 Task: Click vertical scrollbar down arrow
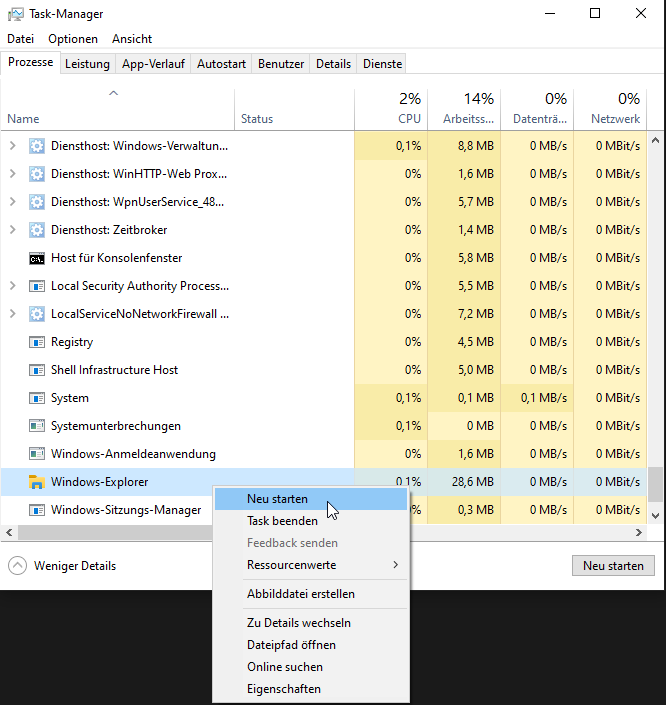click(x=655, y=516)
